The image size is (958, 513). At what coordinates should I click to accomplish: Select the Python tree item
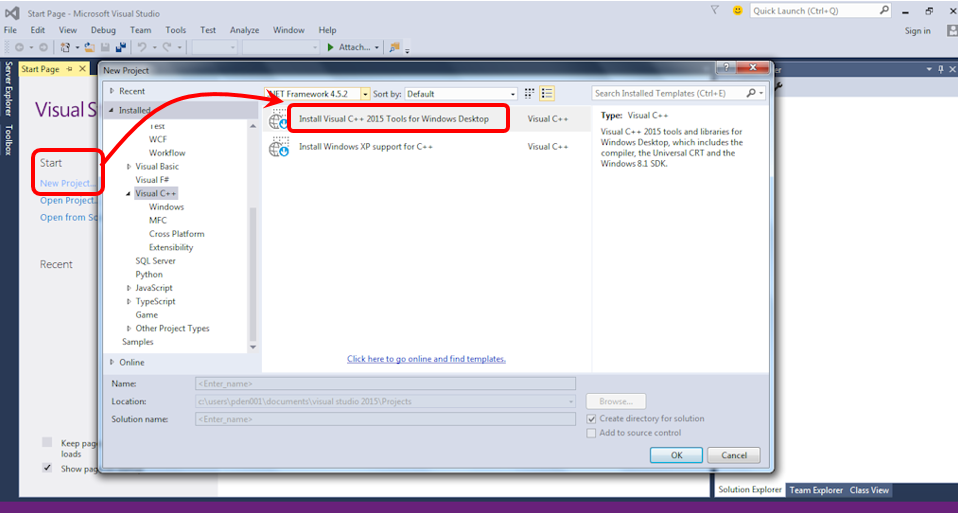click(x=149, y=274)
